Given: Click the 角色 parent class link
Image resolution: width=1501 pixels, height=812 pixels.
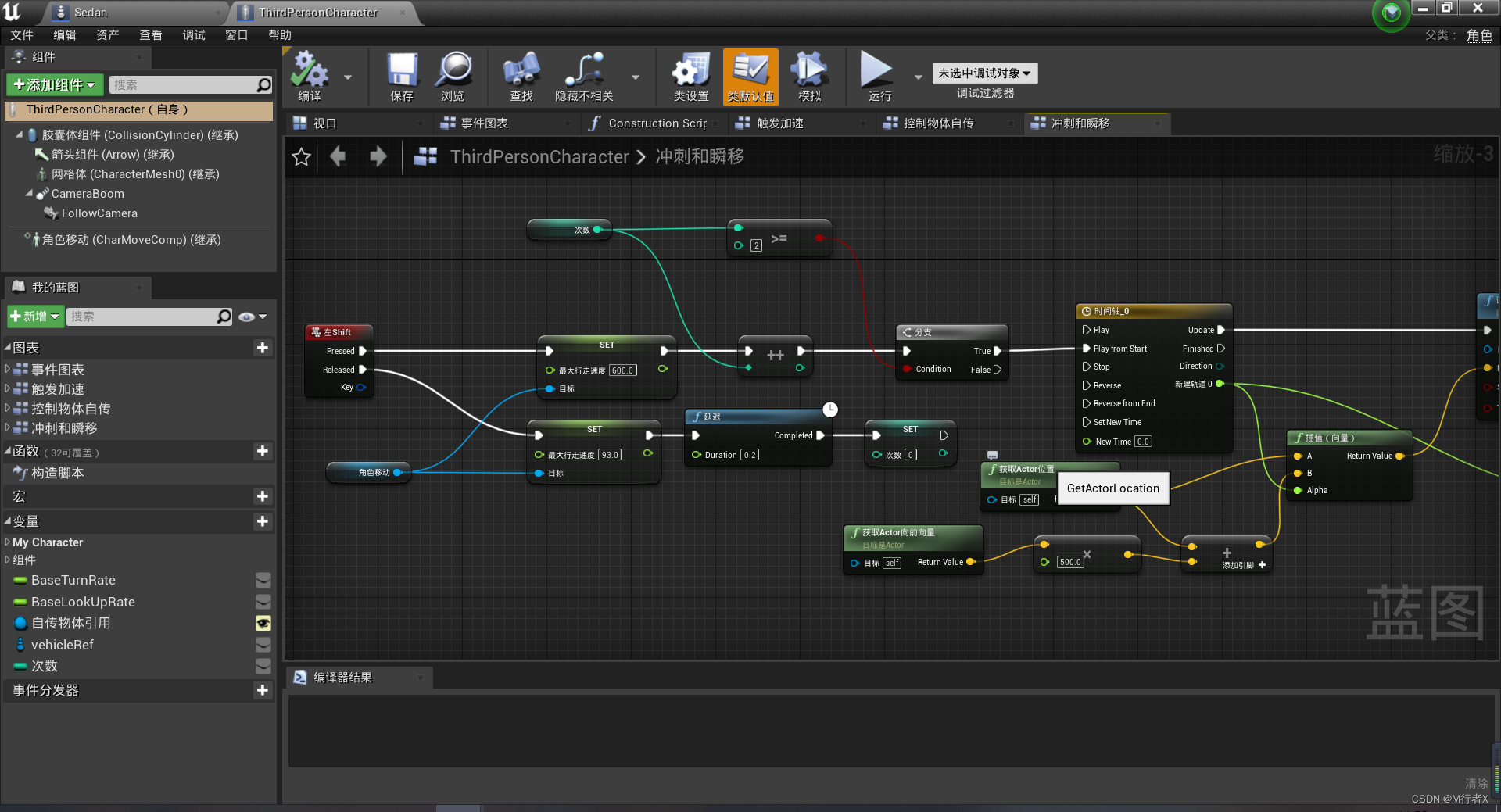Looking at the screenshot, I should [x=1479, y=35].
